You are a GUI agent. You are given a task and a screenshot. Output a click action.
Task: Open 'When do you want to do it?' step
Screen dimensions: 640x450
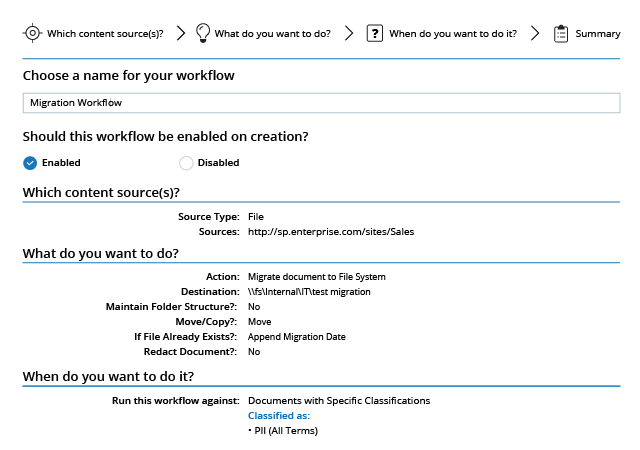[x=453, y=33]
